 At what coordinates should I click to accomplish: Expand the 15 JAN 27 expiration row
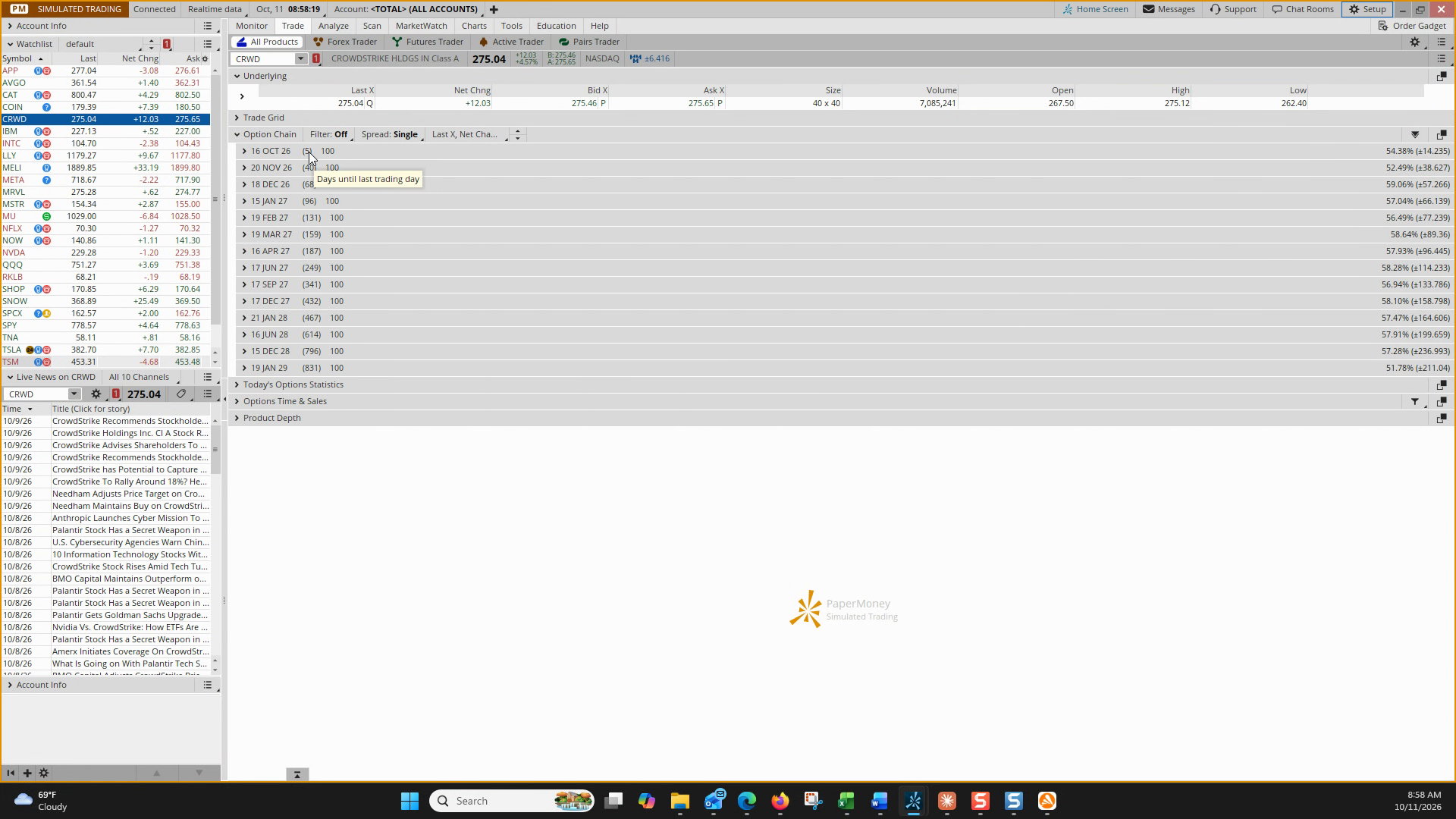244,202
